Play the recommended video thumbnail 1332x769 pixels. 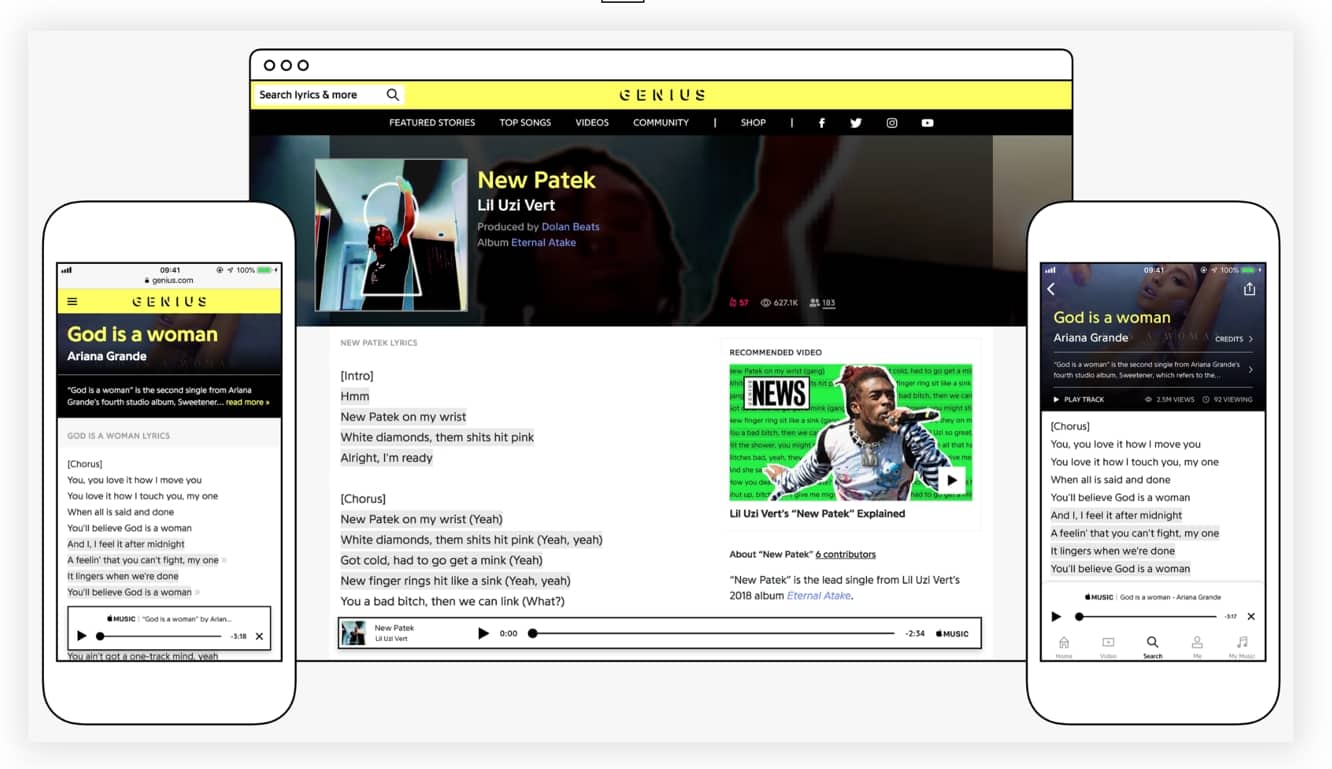pyautogui.click(x=952, y=480)
